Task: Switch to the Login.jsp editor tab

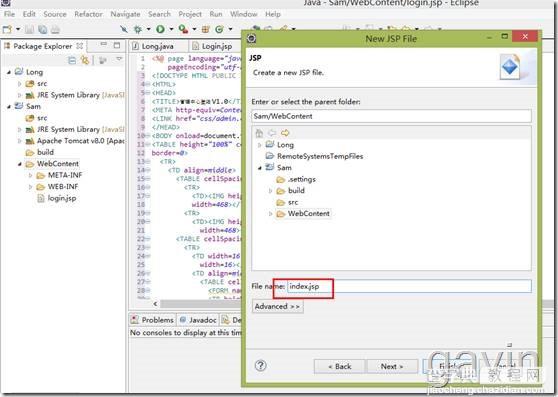Action: (216, 46)
